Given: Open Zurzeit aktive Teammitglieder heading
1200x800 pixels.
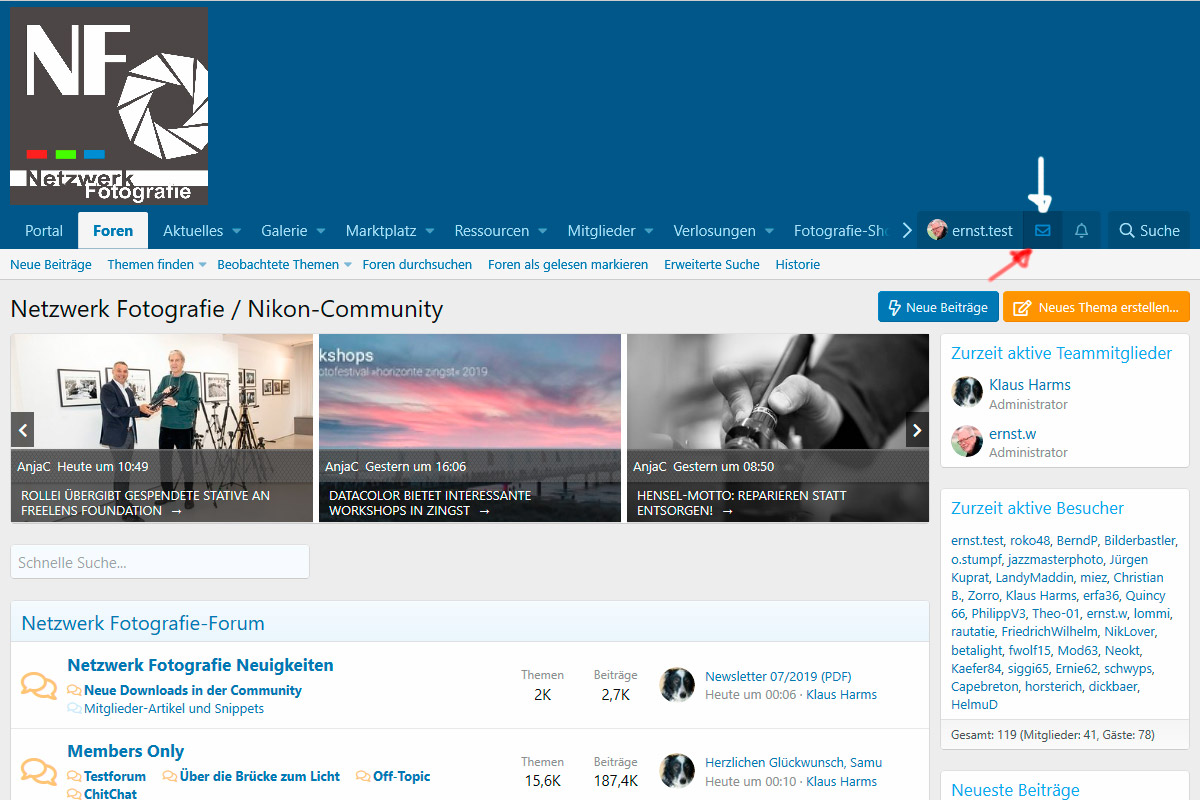Looking at the screenshot, I should pos(1061,353).
